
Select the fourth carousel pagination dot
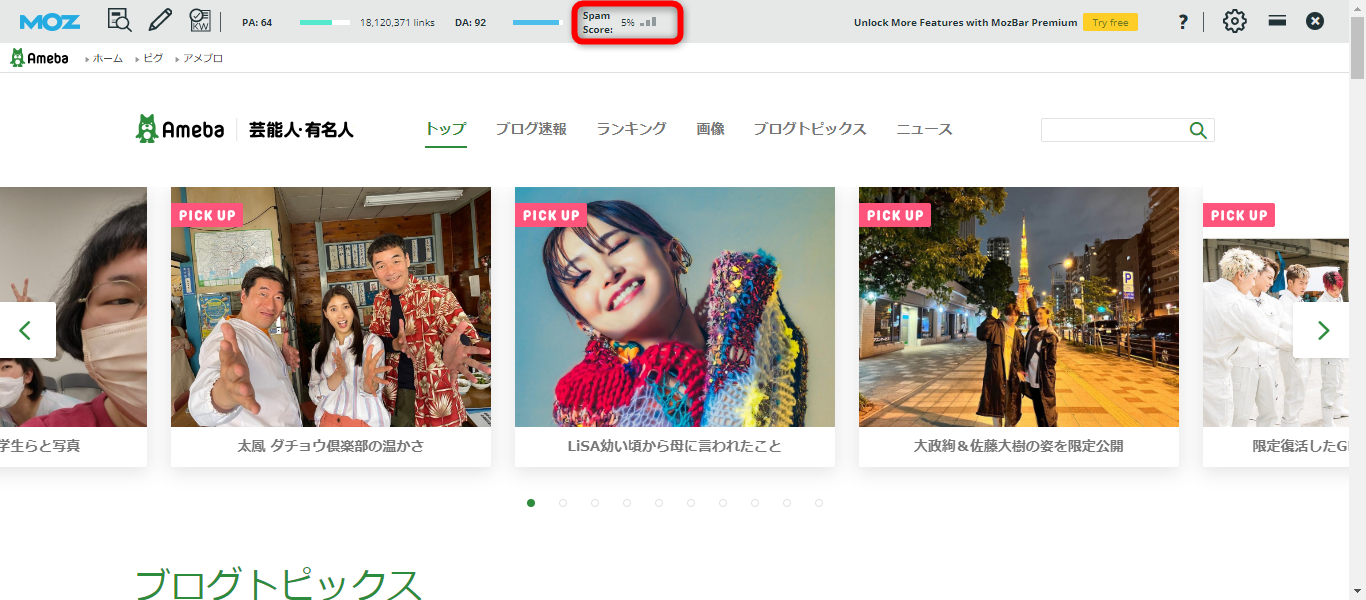627,503
